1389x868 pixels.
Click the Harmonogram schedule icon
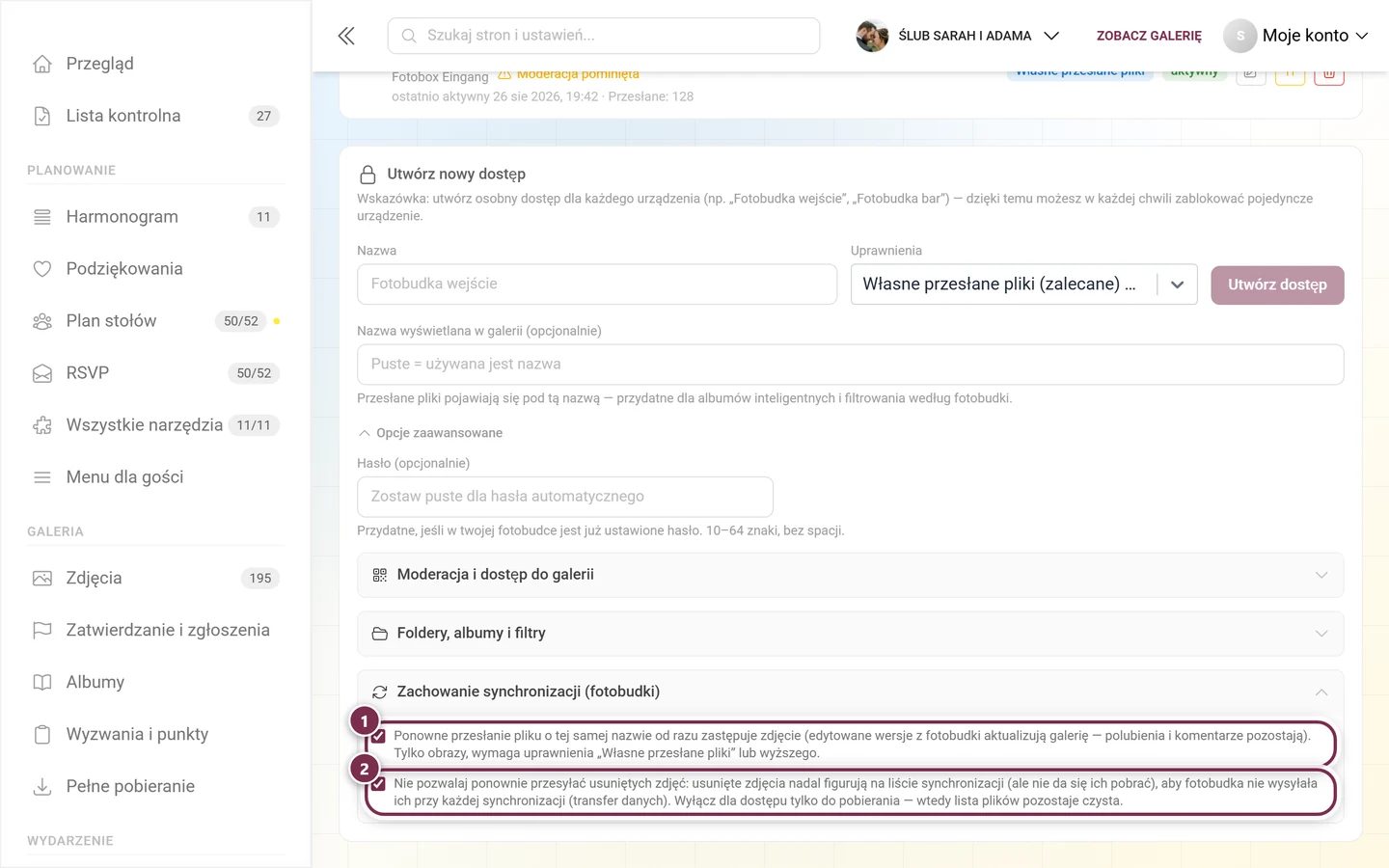(42, 217)
